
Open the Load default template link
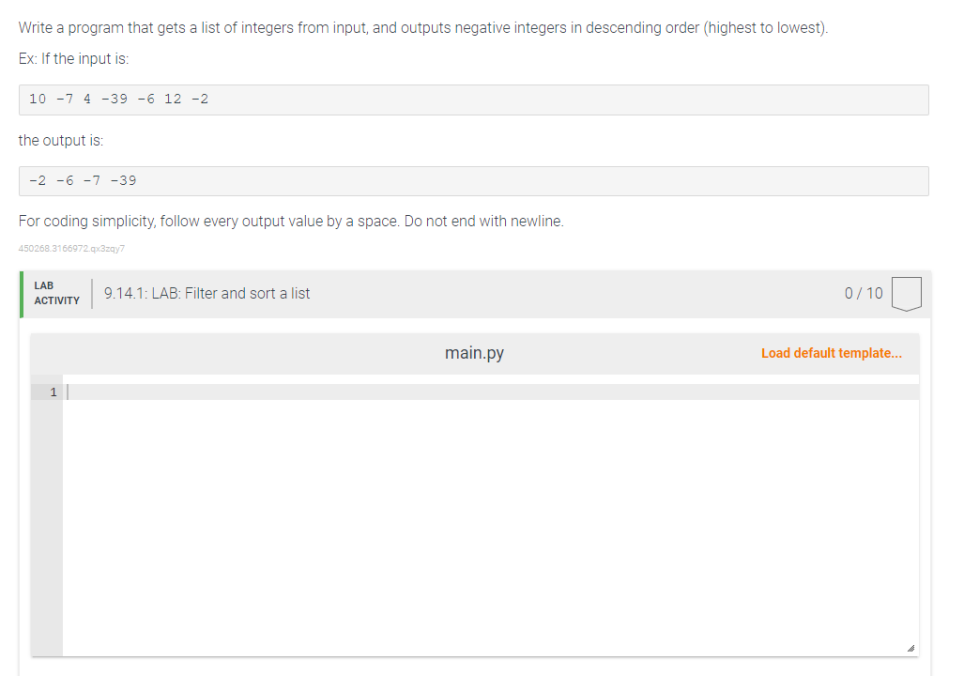coord(831,353)
